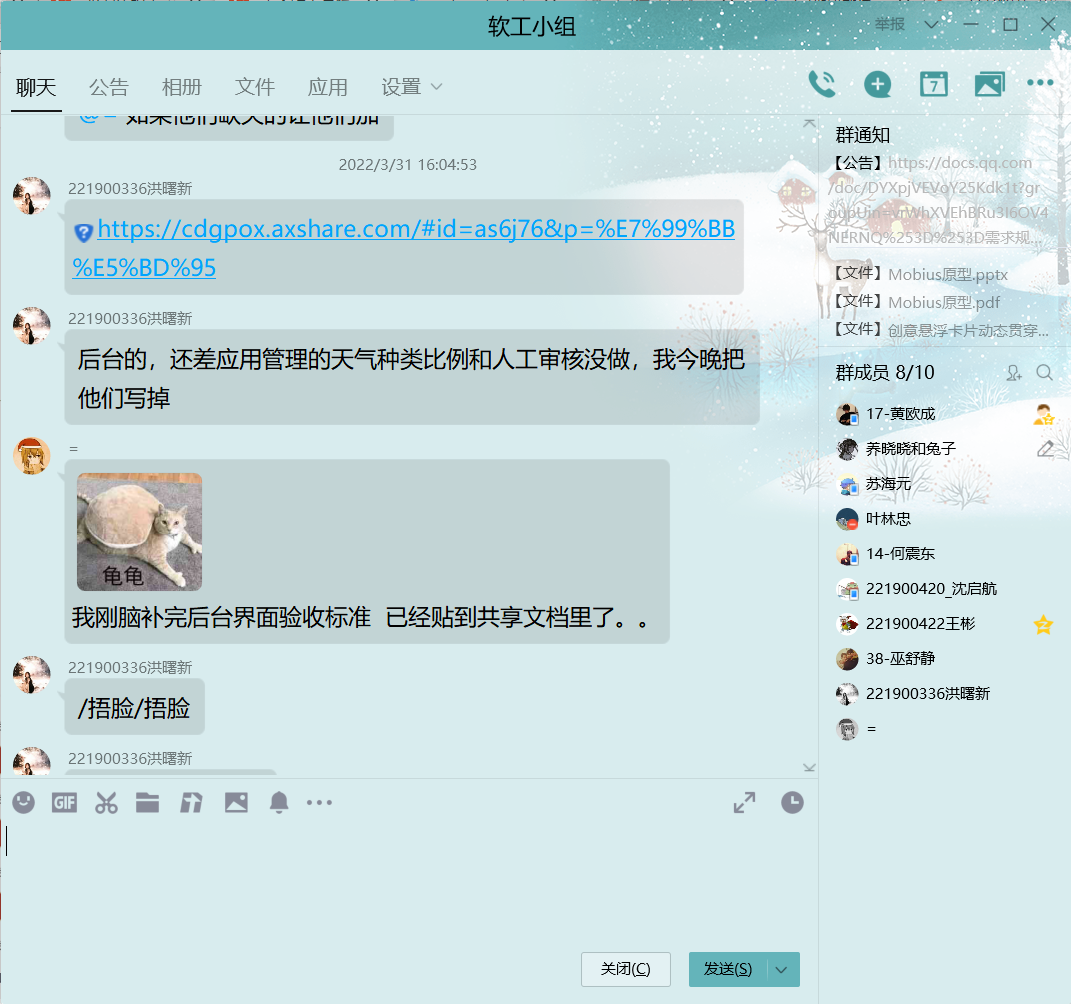Screen dimensions: 1071x1004
Task: Switch to the 文件 tab
Action: tap(255, 87)
